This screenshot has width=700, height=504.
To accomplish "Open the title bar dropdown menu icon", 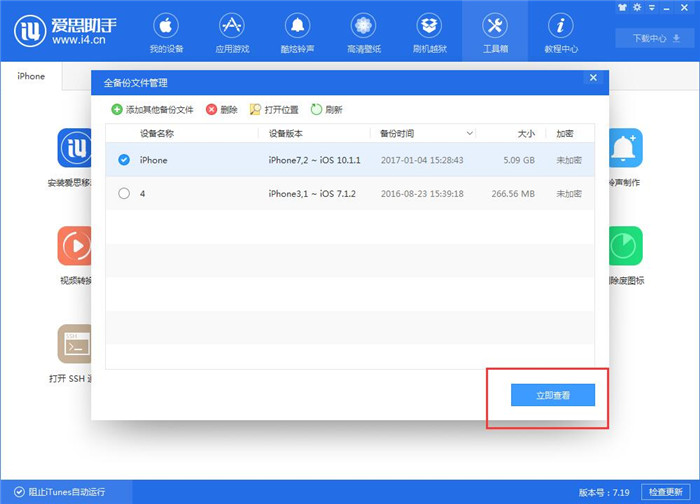I will 652,8.
